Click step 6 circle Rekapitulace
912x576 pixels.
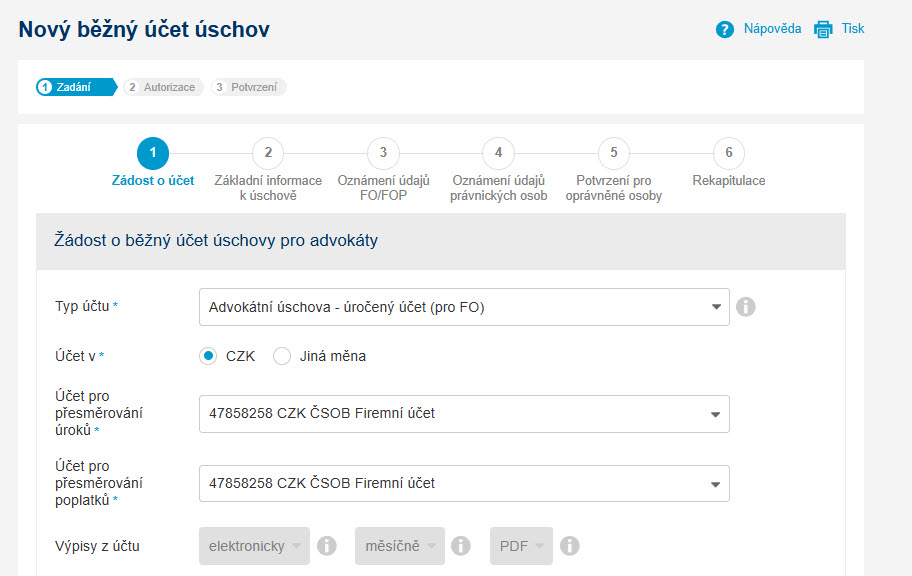click(729, 153)
